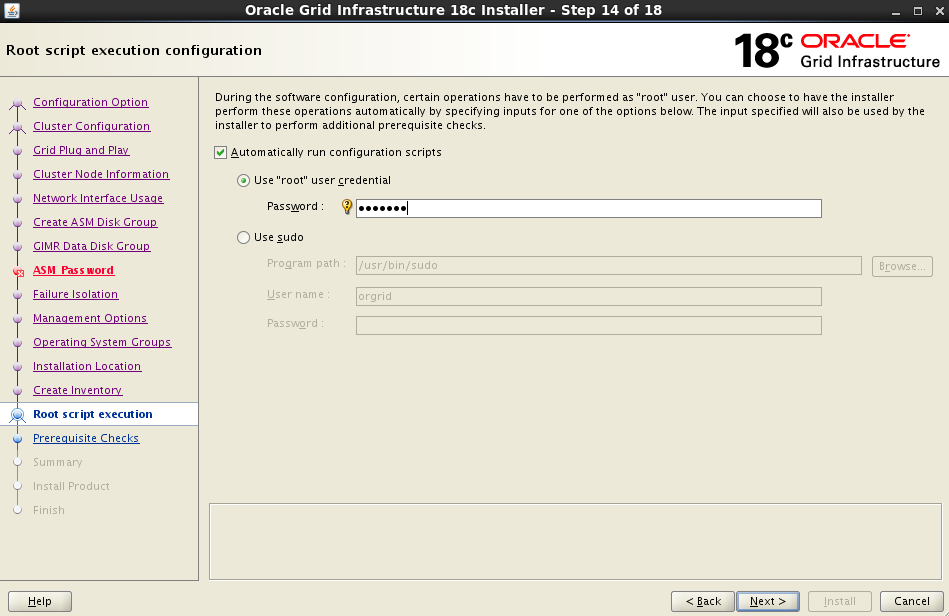Viewport: 949px width, 616px height.
Task: Click the Java icon in title bar
Action: coord(11,10)
